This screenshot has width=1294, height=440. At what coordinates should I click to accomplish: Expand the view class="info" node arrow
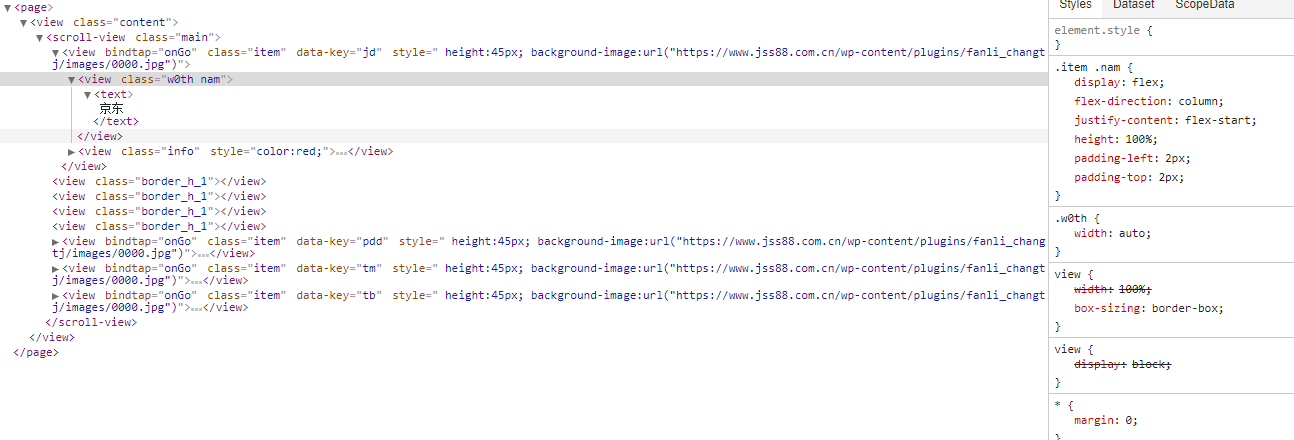pos(71,151)
